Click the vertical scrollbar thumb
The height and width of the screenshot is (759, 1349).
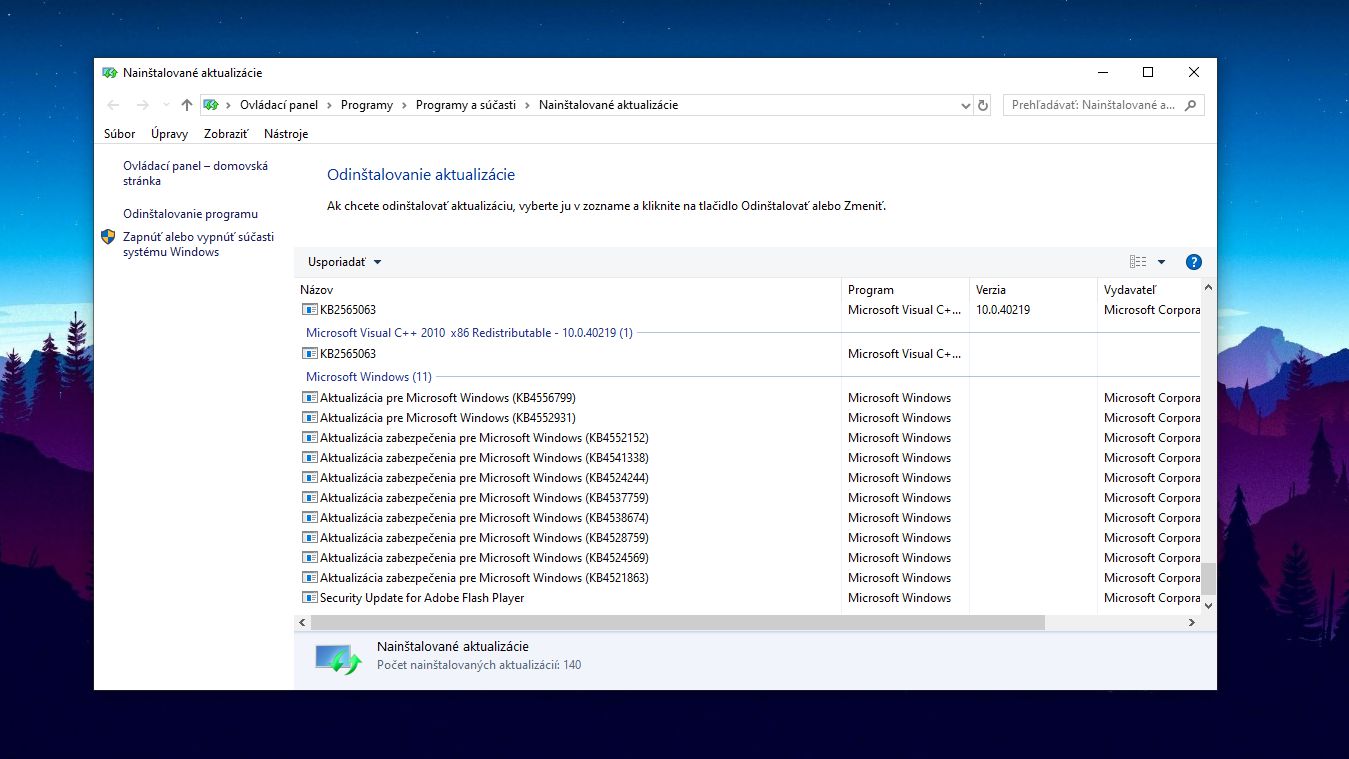[1209, 578]
